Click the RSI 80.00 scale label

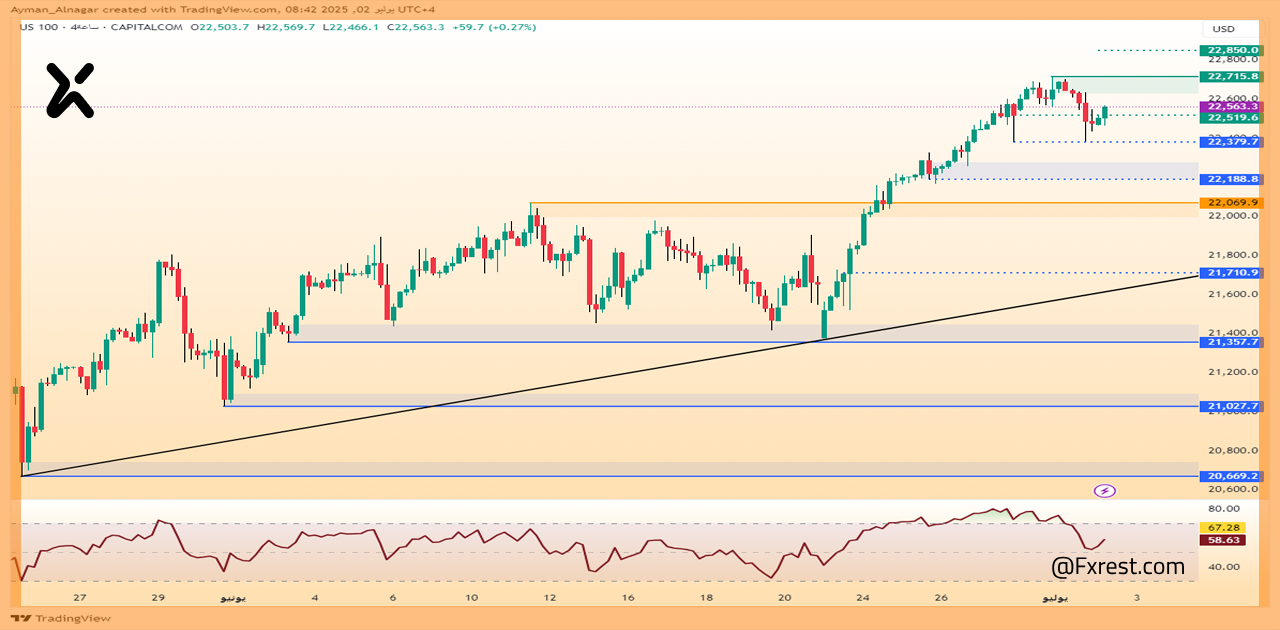pyautogui.click(x=1224, y=509)
